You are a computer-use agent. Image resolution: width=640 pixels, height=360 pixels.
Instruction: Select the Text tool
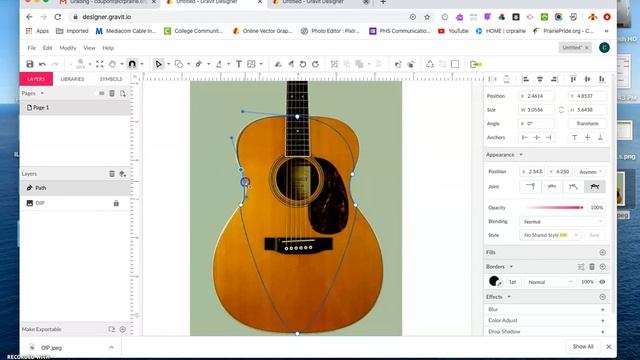(x=239, y=64)
